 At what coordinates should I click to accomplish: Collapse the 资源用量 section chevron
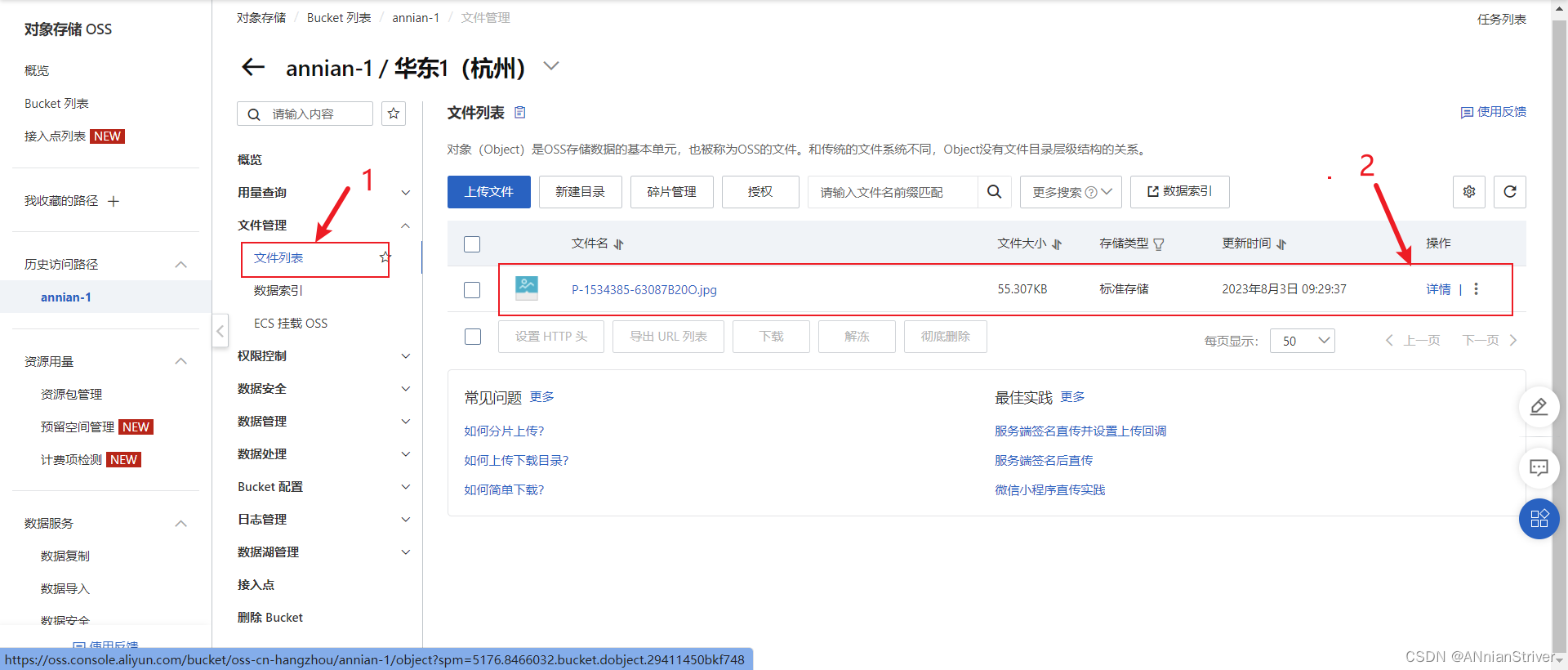click(x=181, y=361)
